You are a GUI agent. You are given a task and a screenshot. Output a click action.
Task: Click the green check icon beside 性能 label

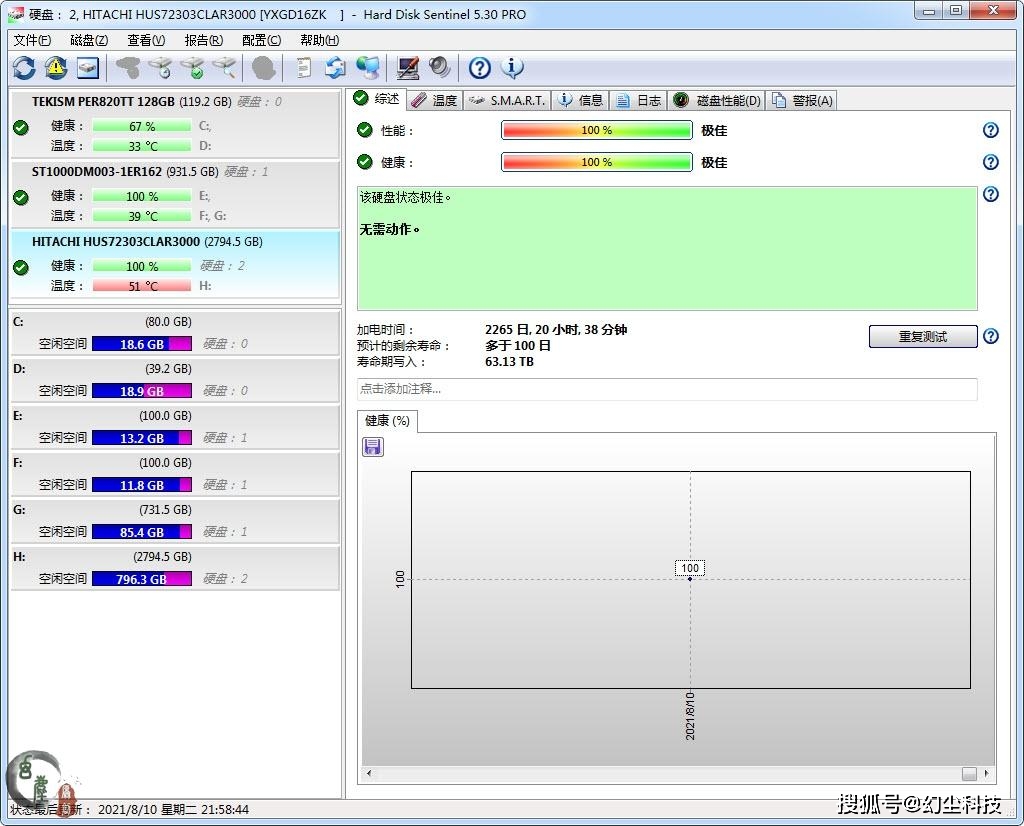pos(364,130)
